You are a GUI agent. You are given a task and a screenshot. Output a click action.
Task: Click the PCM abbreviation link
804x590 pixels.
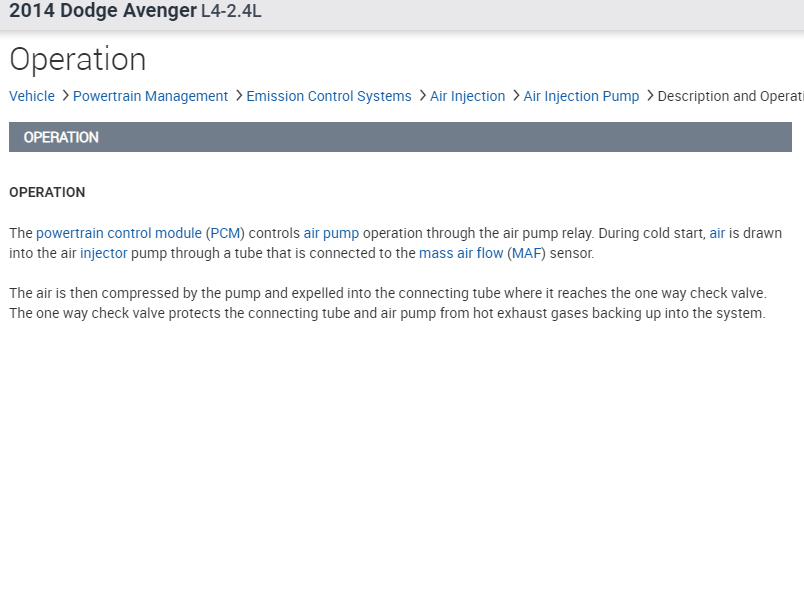226,233
